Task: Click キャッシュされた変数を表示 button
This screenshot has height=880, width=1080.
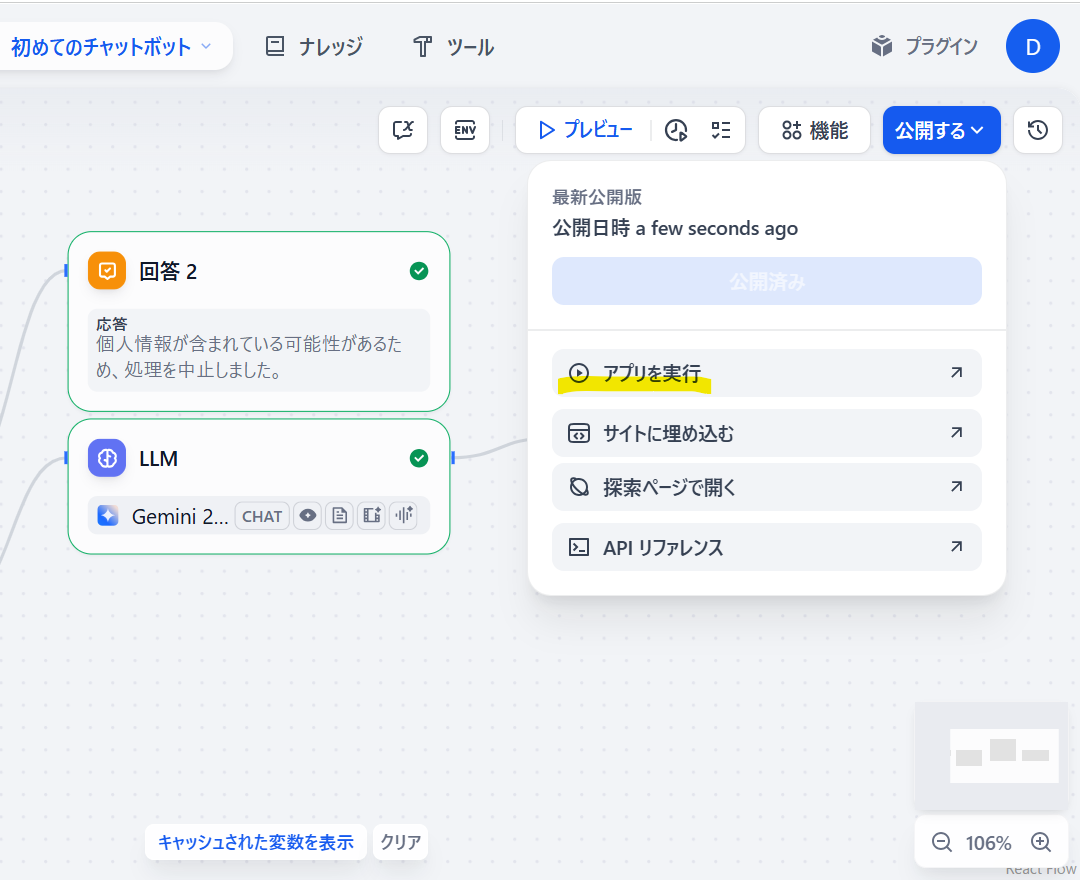Action: 256,842
